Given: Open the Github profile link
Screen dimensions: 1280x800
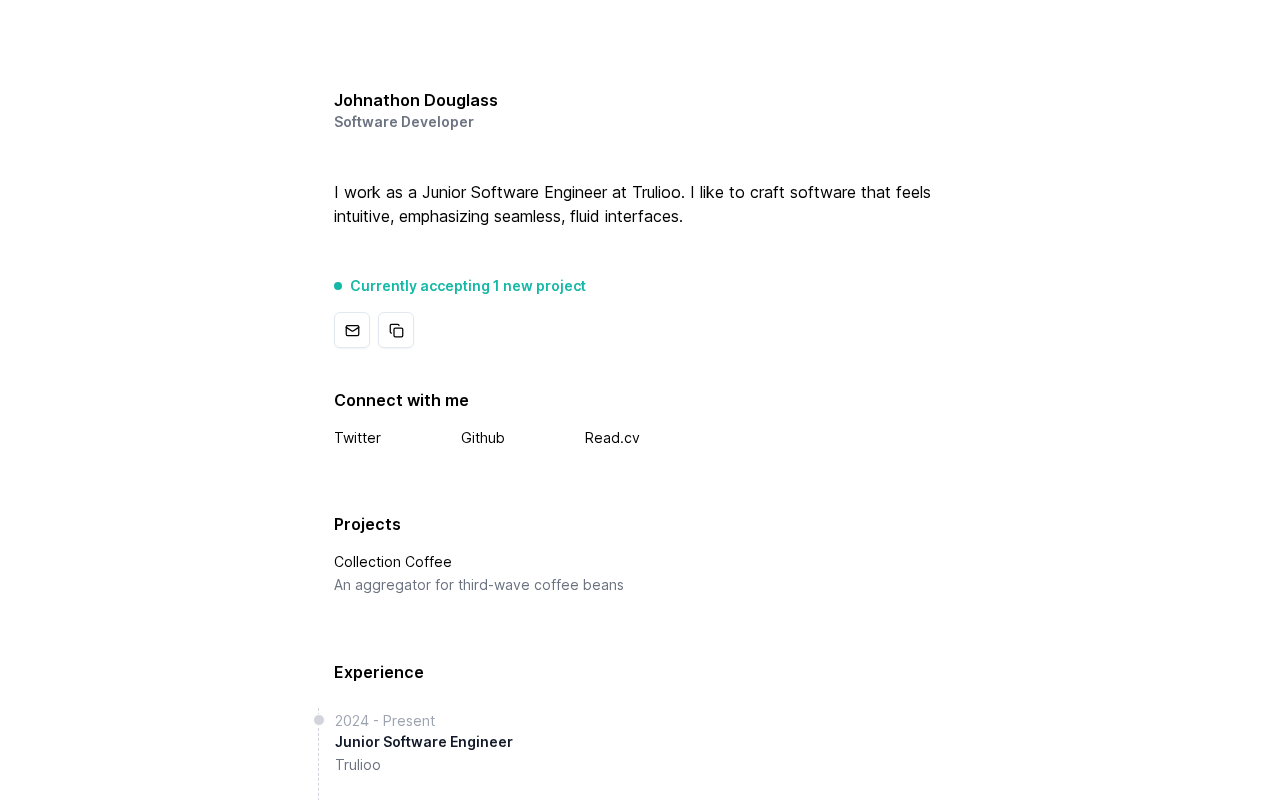Looking at the screenshot, I should tap(483, 438).
